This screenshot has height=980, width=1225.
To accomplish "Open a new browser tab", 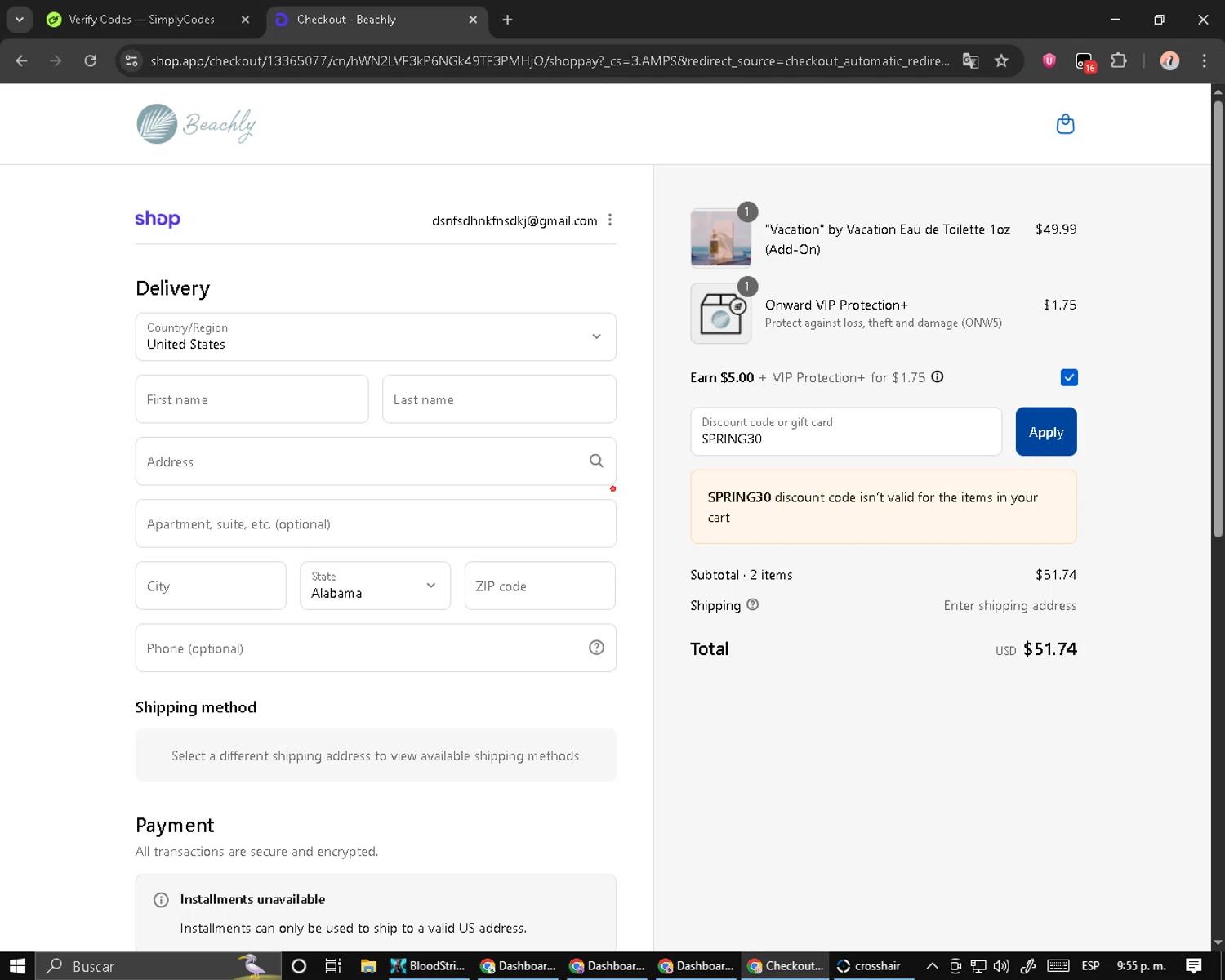I will coord(507,20).
